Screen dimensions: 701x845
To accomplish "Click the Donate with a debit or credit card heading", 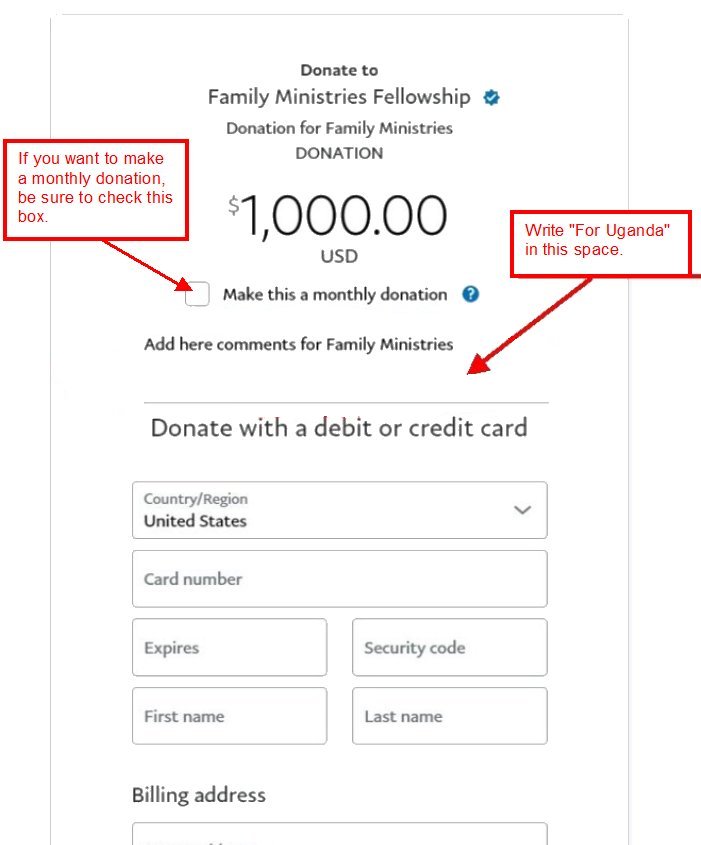I will click(x=339, y=428).
